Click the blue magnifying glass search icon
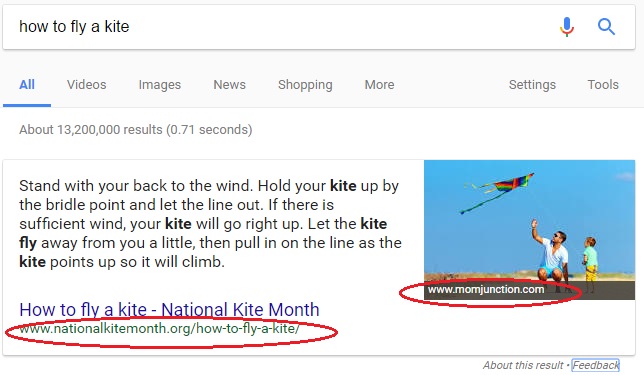Image resolution: width=644 pixels, height=375 pixels. 606,27
